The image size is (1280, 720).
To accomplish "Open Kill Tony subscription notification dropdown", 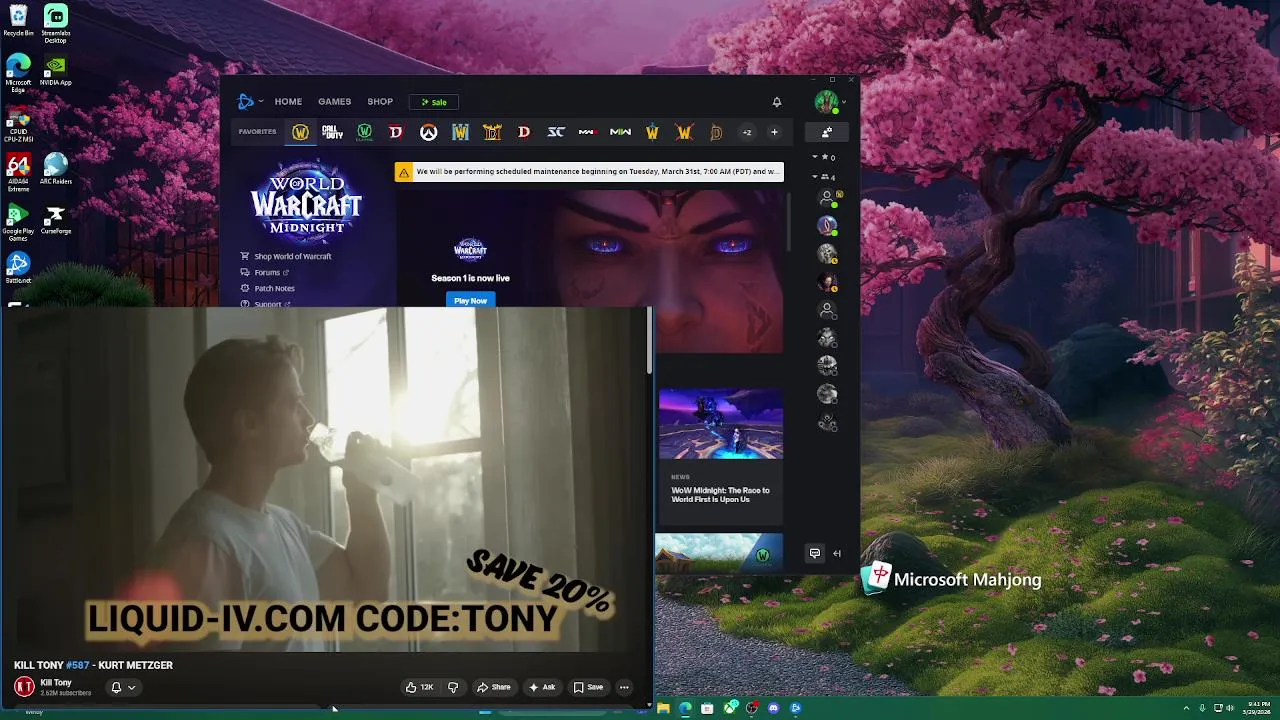I will click(122, 687).
